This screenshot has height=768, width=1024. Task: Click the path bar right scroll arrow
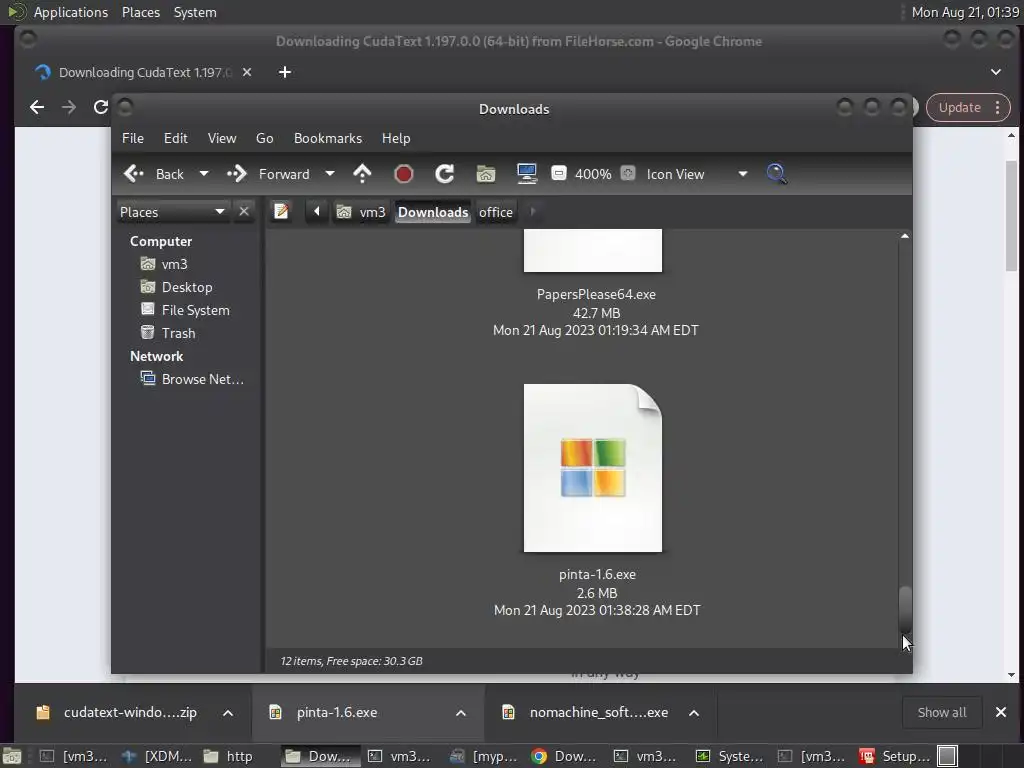pos(533,212)
